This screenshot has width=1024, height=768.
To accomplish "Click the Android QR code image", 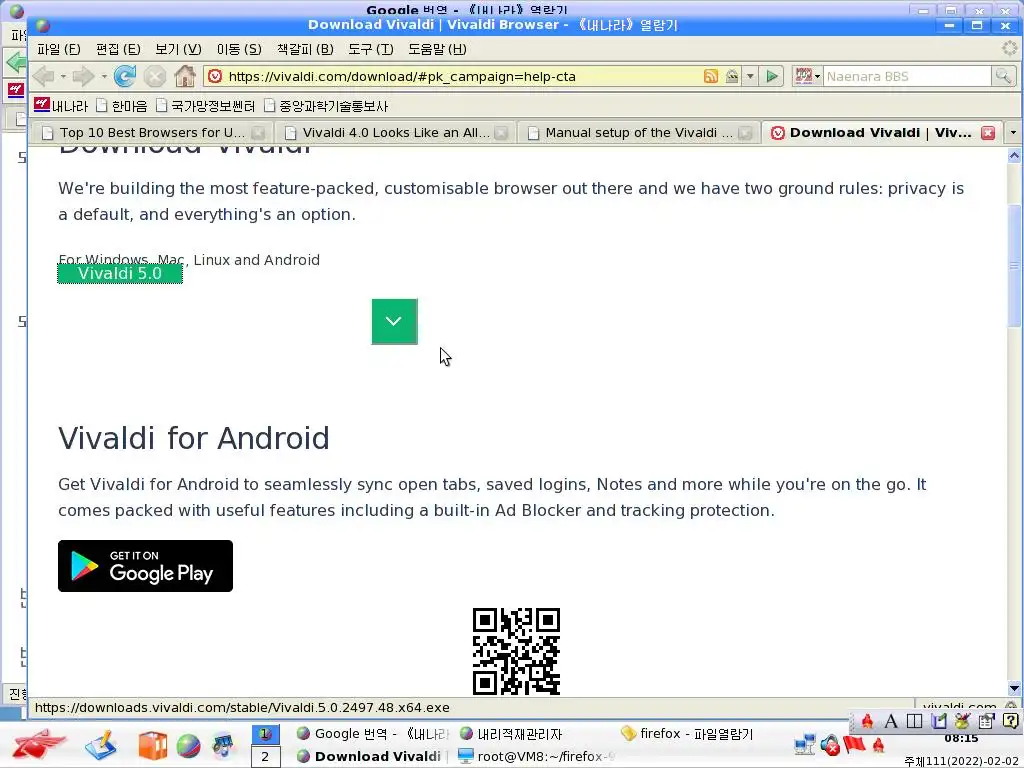I will pos(516,651).
